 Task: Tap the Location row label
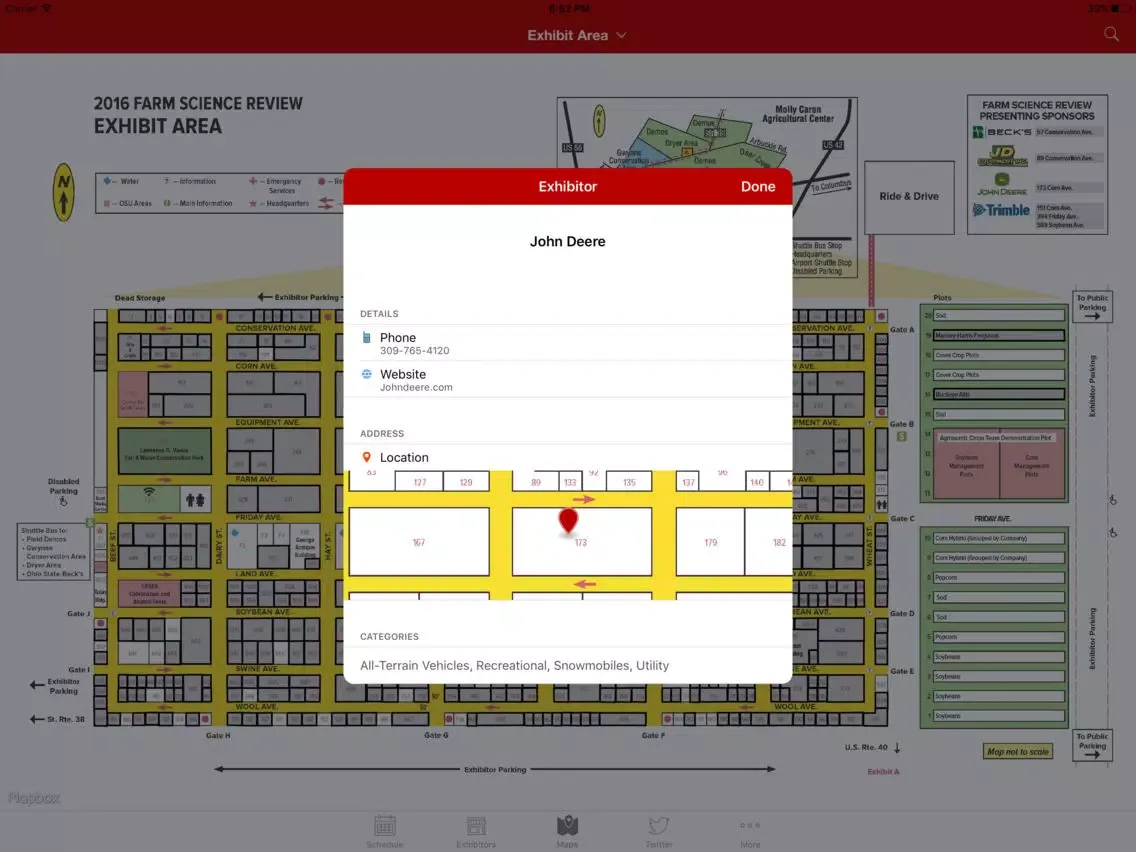pos(404,457)
